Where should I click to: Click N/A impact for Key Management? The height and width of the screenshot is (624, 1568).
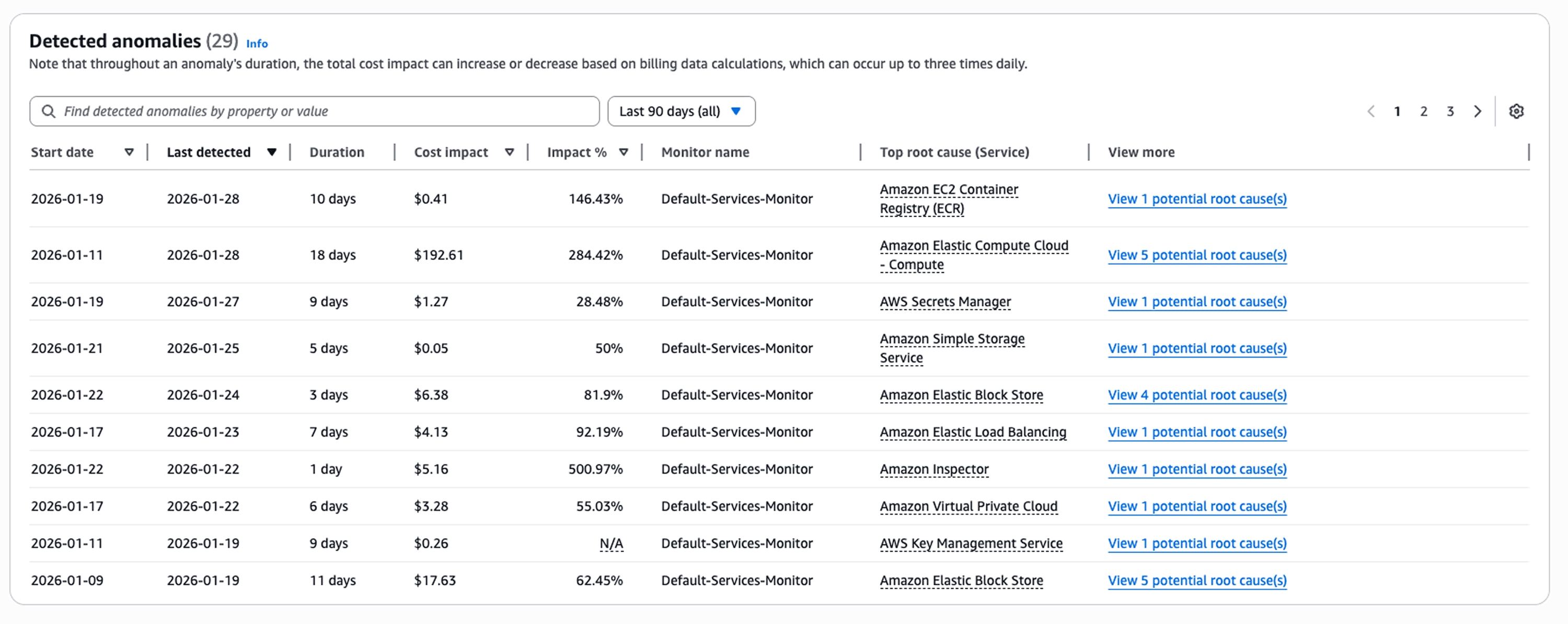[611, 543]
